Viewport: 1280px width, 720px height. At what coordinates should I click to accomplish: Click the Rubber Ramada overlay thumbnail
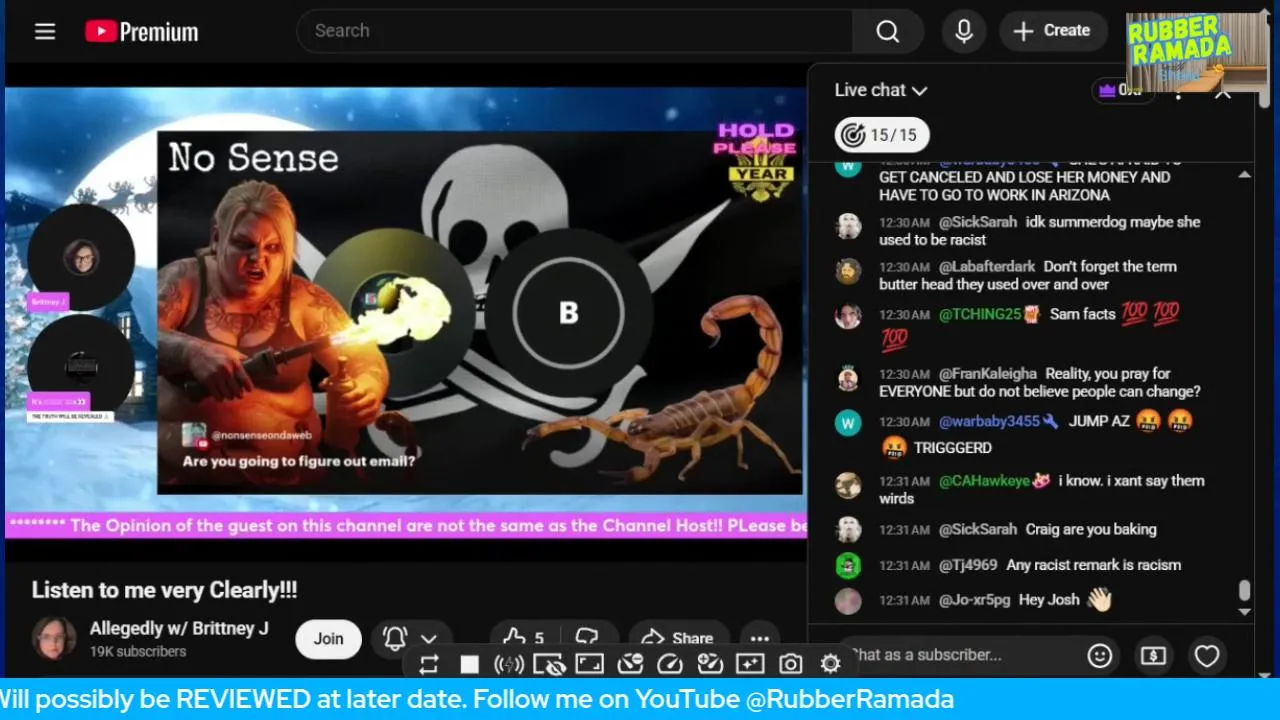pyautogui.click(x=1196, y=52)
